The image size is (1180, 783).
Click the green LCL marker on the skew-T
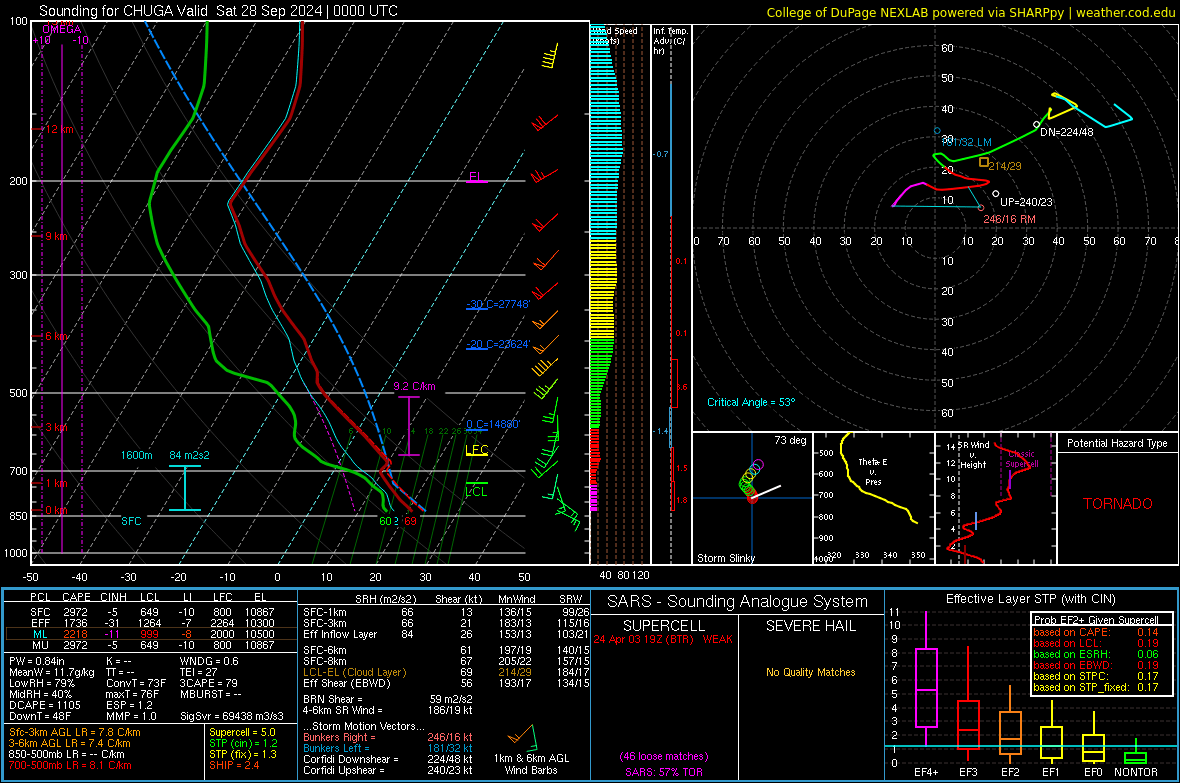tap(476, 491)
